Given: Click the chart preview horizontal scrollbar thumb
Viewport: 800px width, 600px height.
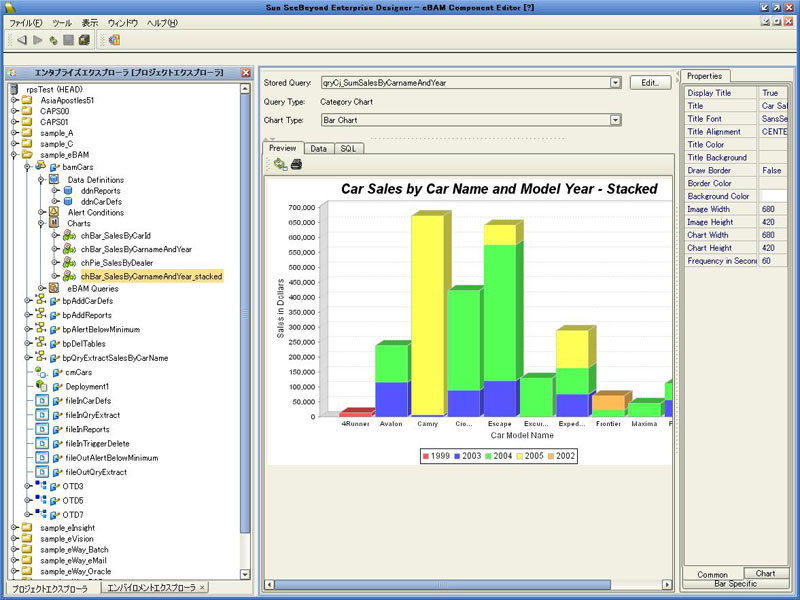Looking at the screenshot, I should coord(443,584).
